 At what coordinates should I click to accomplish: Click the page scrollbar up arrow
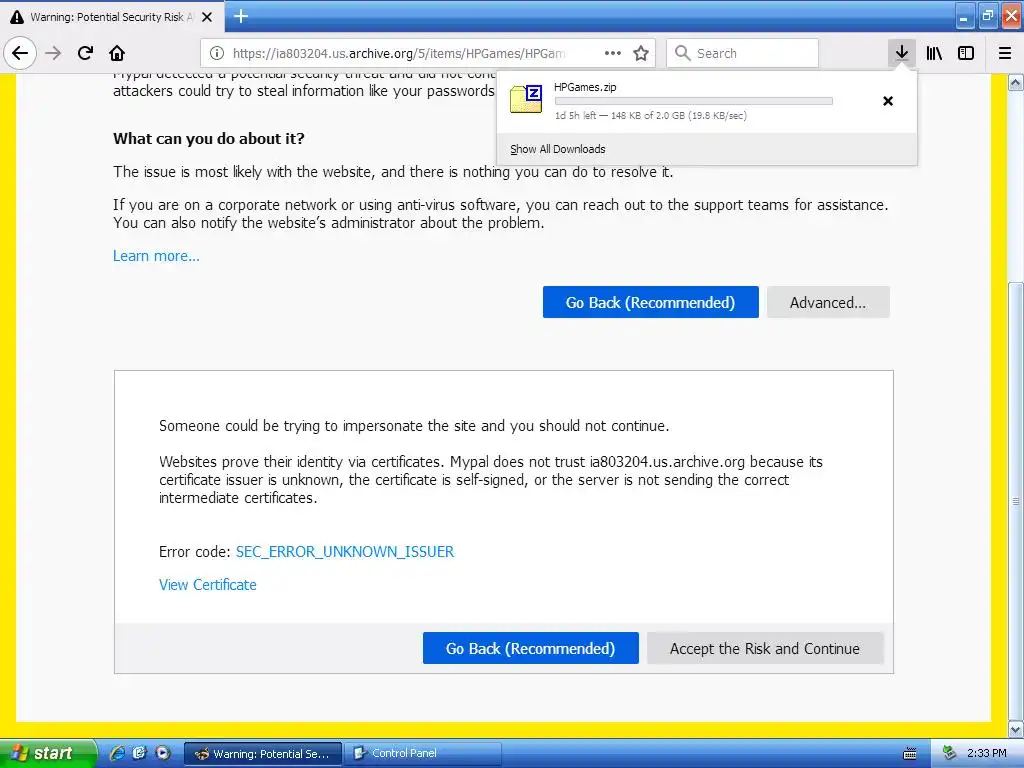[1016, 83]
